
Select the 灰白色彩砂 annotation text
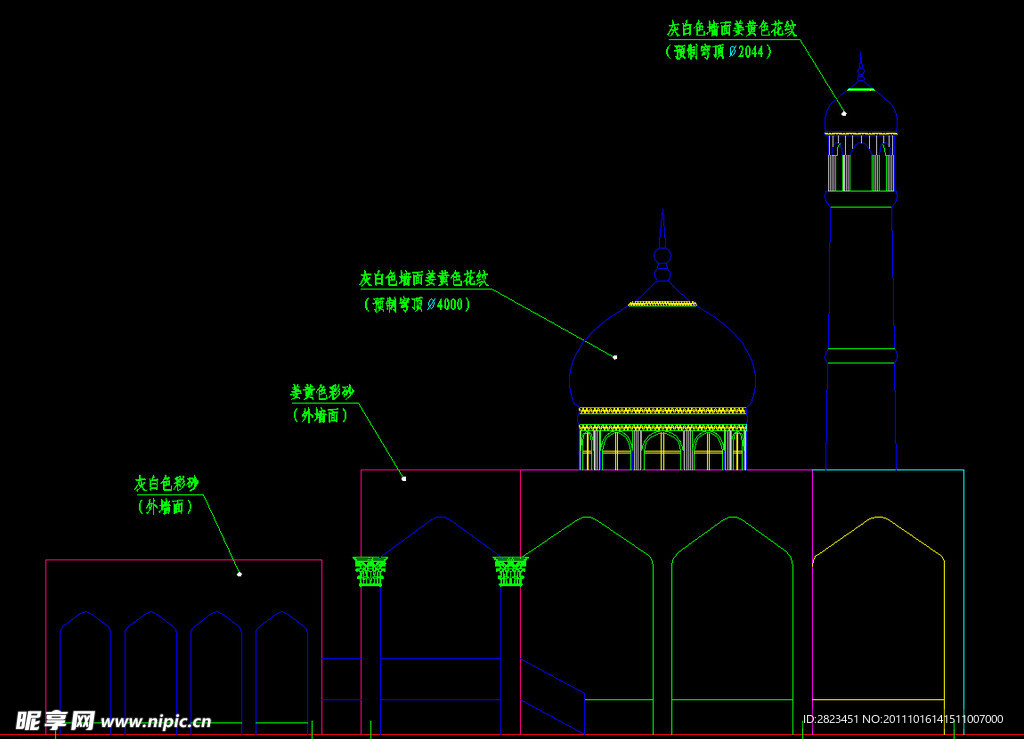pyautogui.click(x=167, y=483)
